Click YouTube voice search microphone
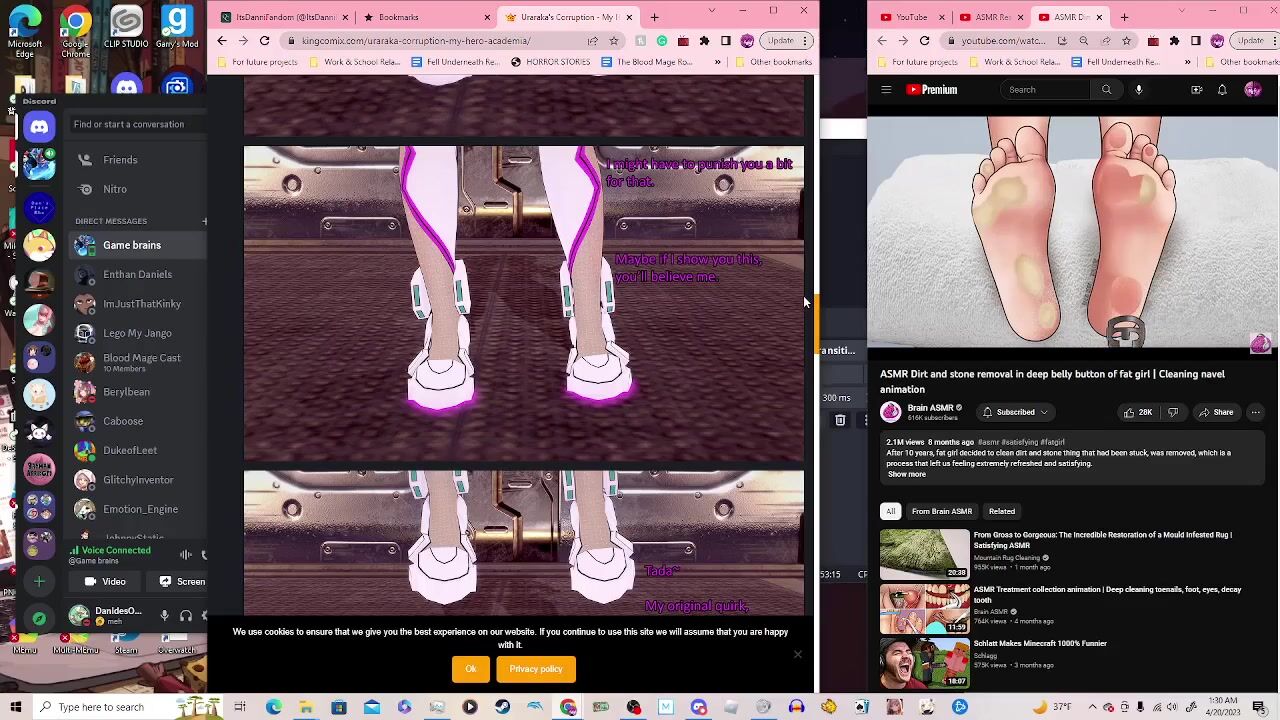The height and width of the screenshot is (720, 1280). point(1138,90)
